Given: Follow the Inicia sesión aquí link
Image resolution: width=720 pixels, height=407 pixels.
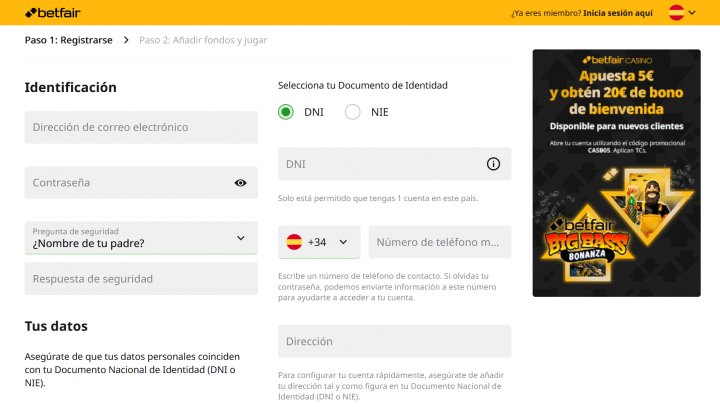Looking at the screenshot, I should coord(618,13).
